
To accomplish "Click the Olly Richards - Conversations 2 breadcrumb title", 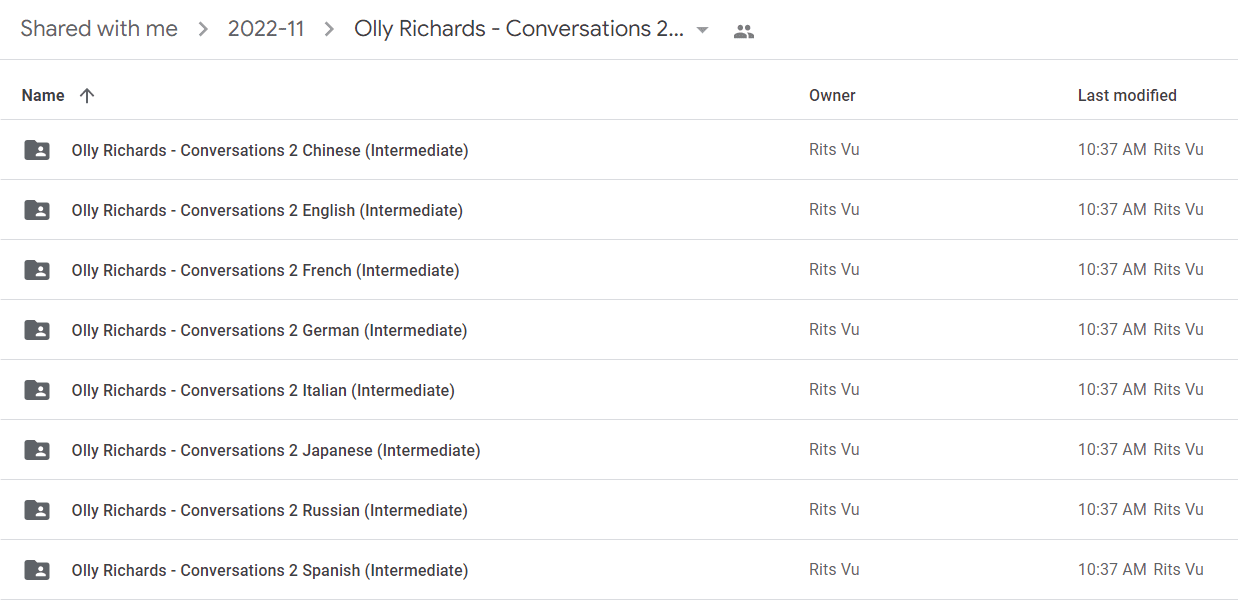I will coord(519,29).
